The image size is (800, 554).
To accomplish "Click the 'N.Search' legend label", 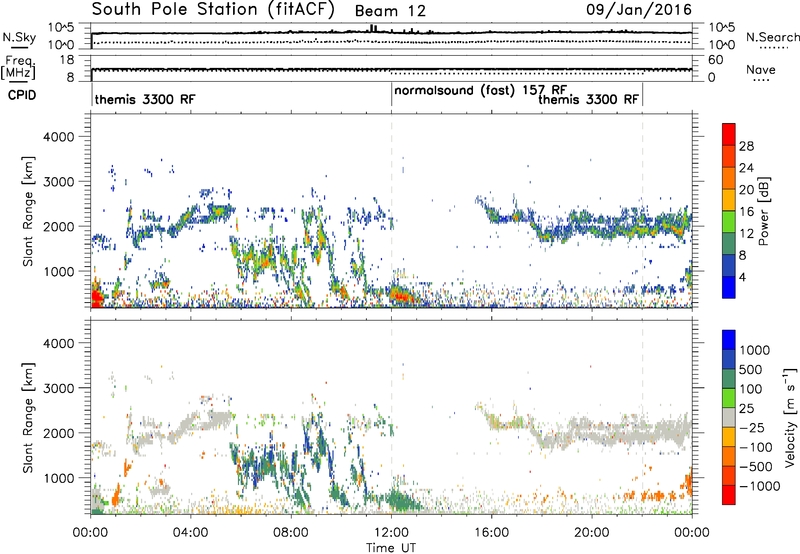I will click(772, 37).
